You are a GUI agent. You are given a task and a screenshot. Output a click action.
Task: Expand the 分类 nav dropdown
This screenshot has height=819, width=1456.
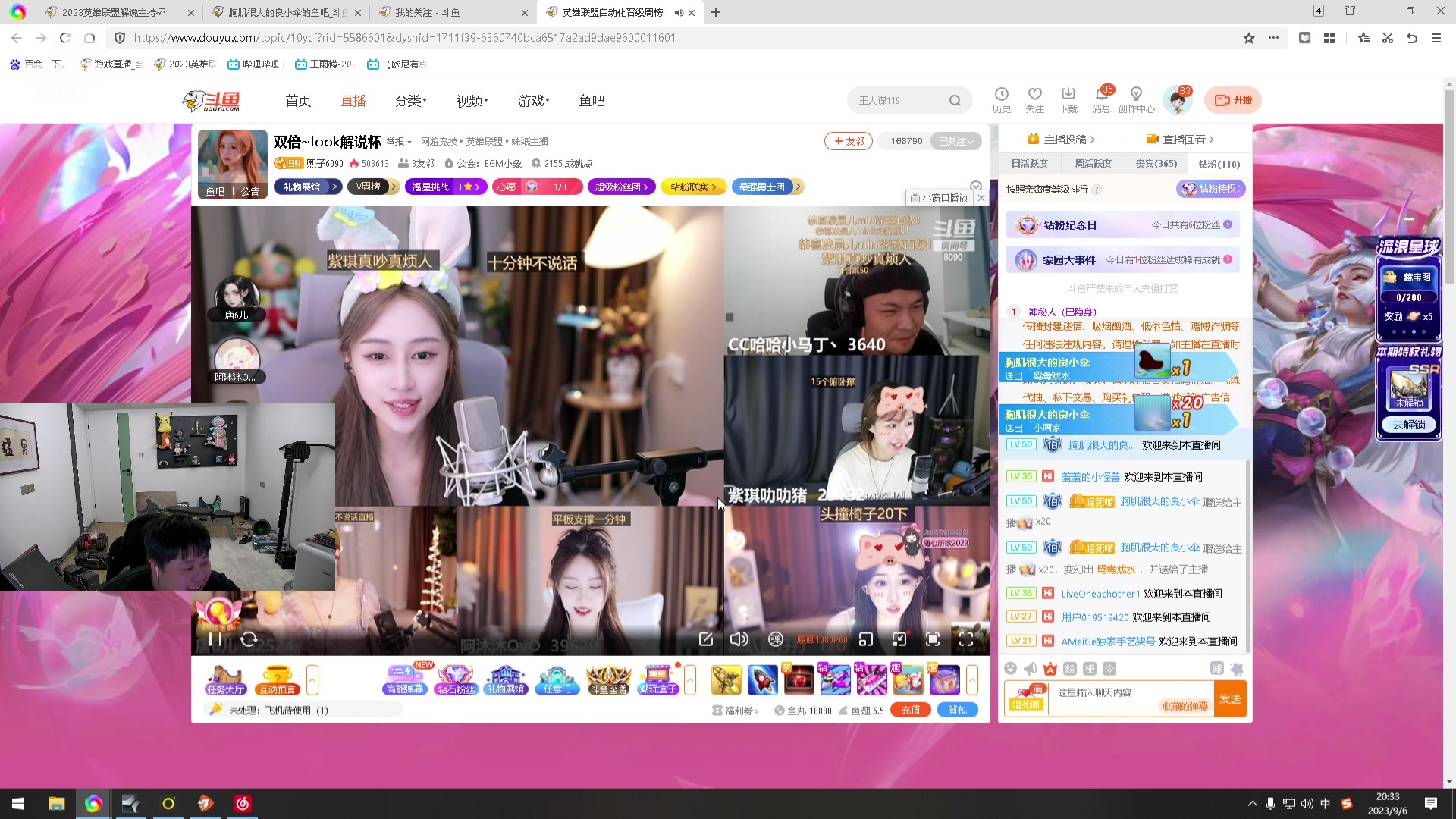tap(411, 100)
